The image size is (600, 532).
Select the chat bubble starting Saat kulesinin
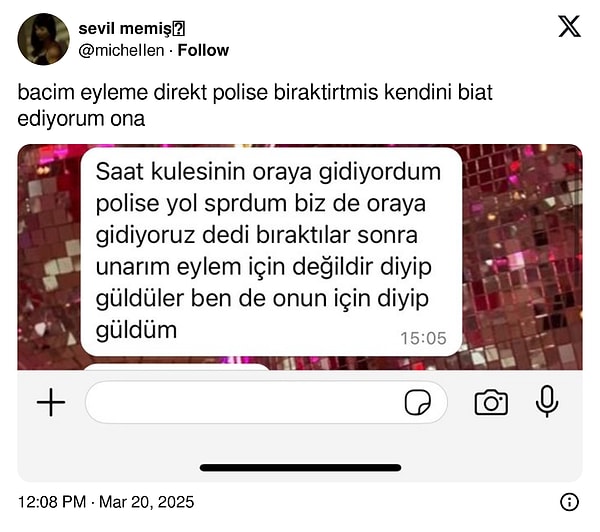[x=271, y=251]
